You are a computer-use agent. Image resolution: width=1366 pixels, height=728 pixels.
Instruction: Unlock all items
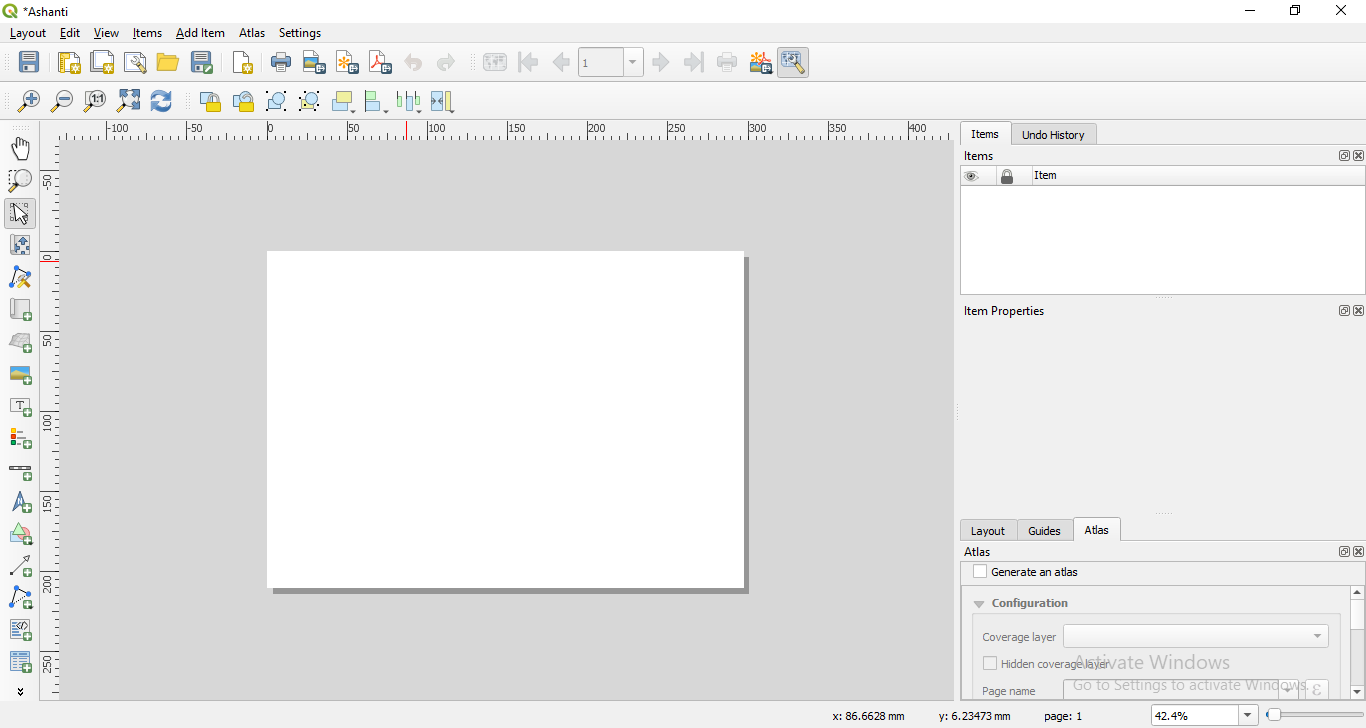(243, 101)
